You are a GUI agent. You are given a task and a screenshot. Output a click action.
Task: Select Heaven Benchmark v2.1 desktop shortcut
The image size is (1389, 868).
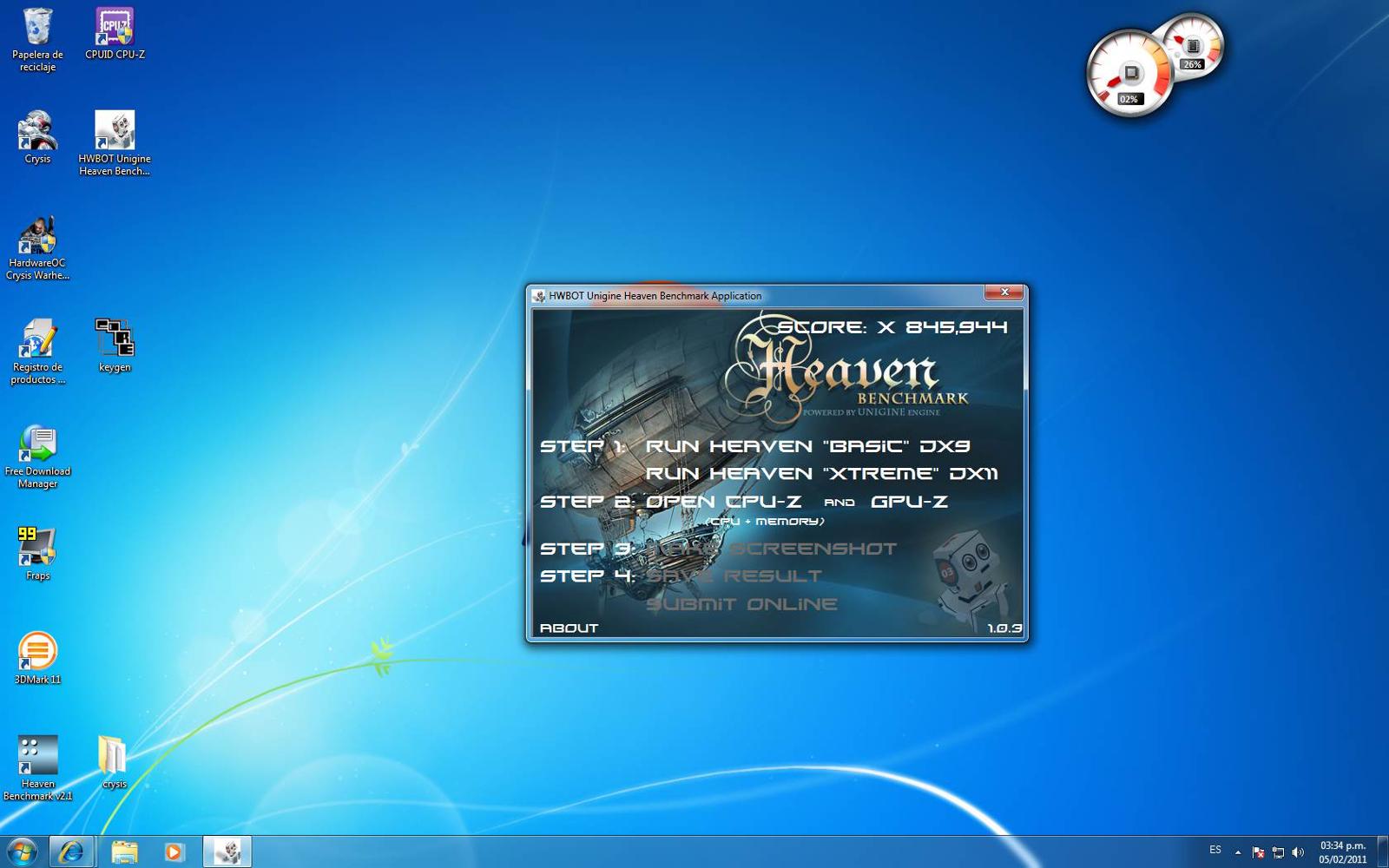pyautogui.click(x=37, y=769)
